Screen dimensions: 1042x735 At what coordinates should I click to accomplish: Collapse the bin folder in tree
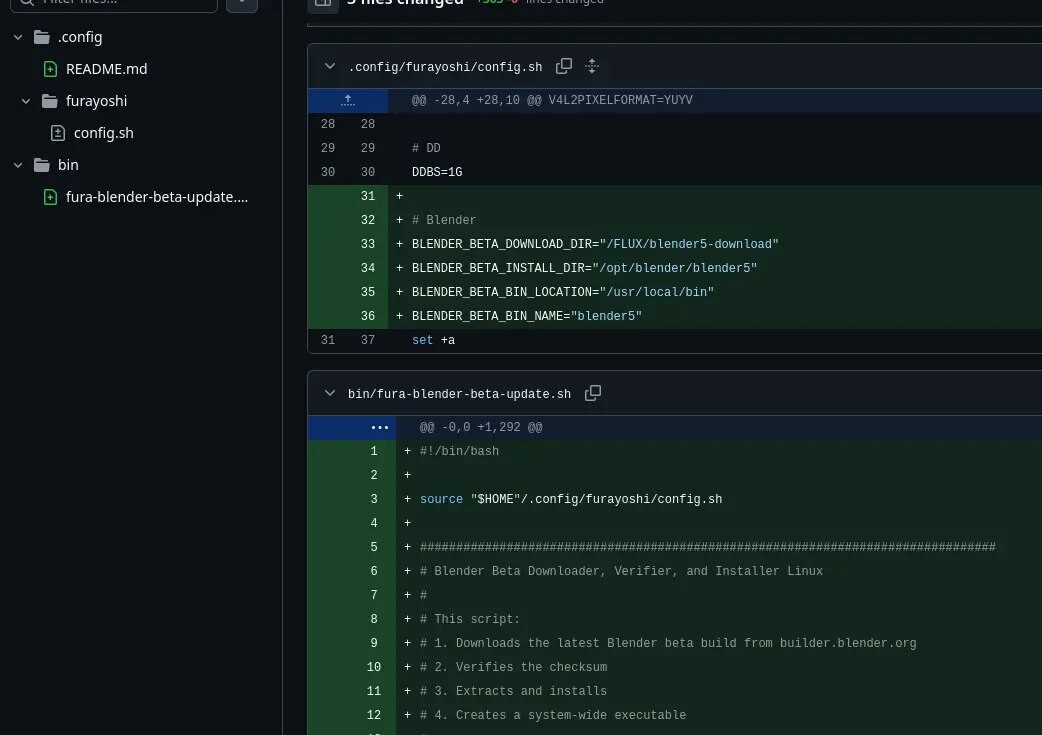tap(18, 165)
